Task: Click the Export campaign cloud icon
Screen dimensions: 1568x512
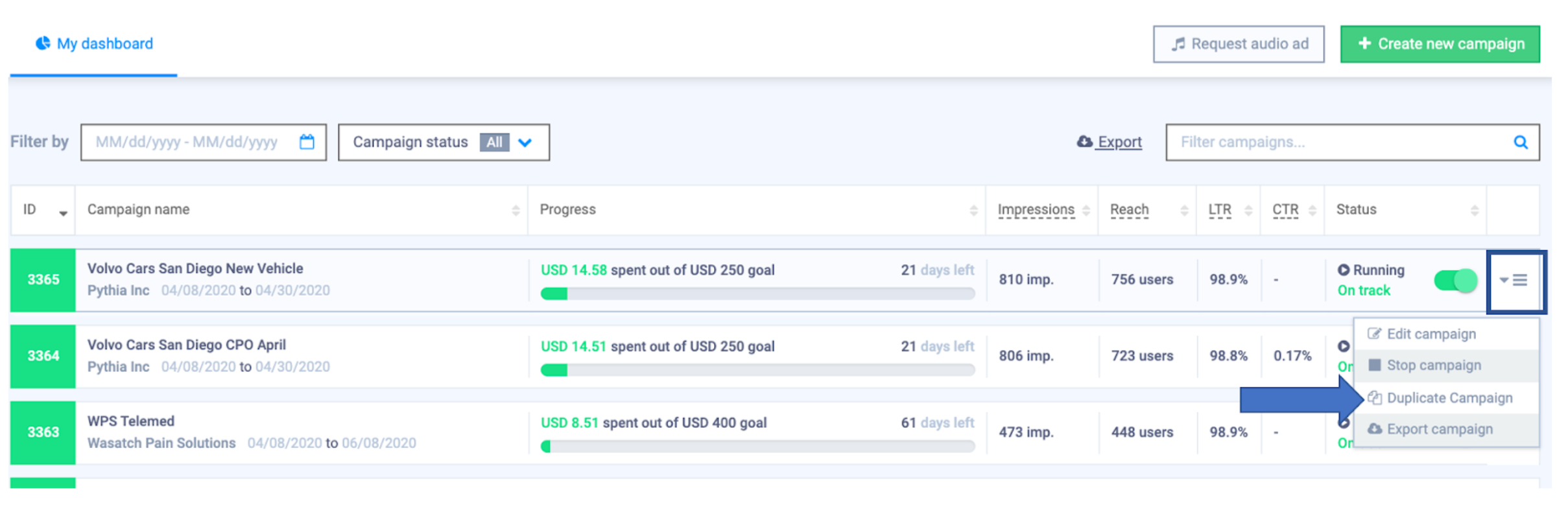Action: point(1374,429)
